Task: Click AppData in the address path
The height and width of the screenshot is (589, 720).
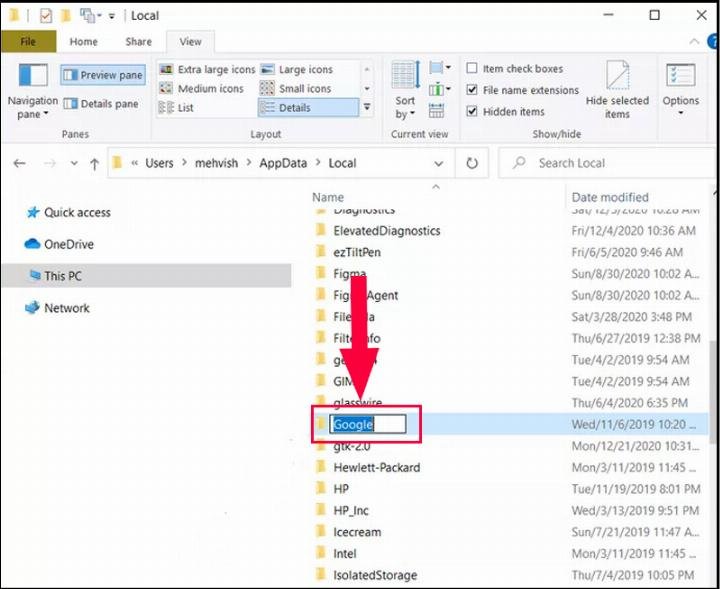Action: click(x=283, y=163)
